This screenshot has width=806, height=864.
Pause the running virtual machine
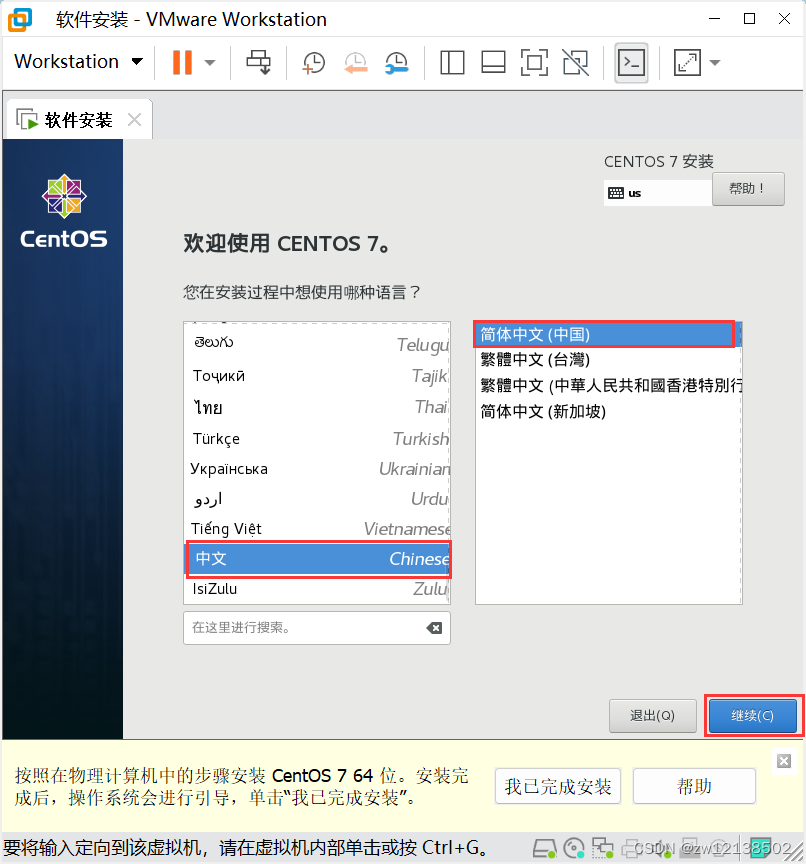click(x=184, y=62)
